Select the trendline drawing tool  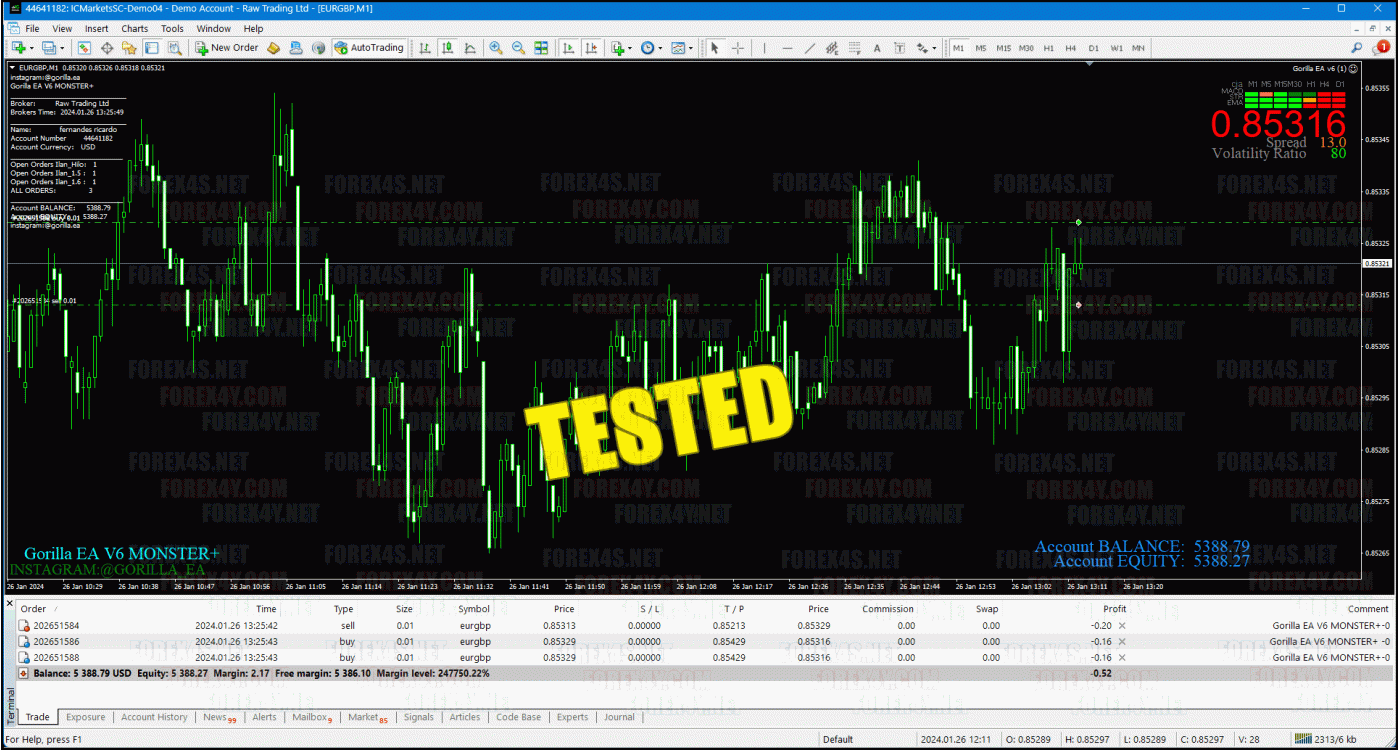[x=809, y=47]
